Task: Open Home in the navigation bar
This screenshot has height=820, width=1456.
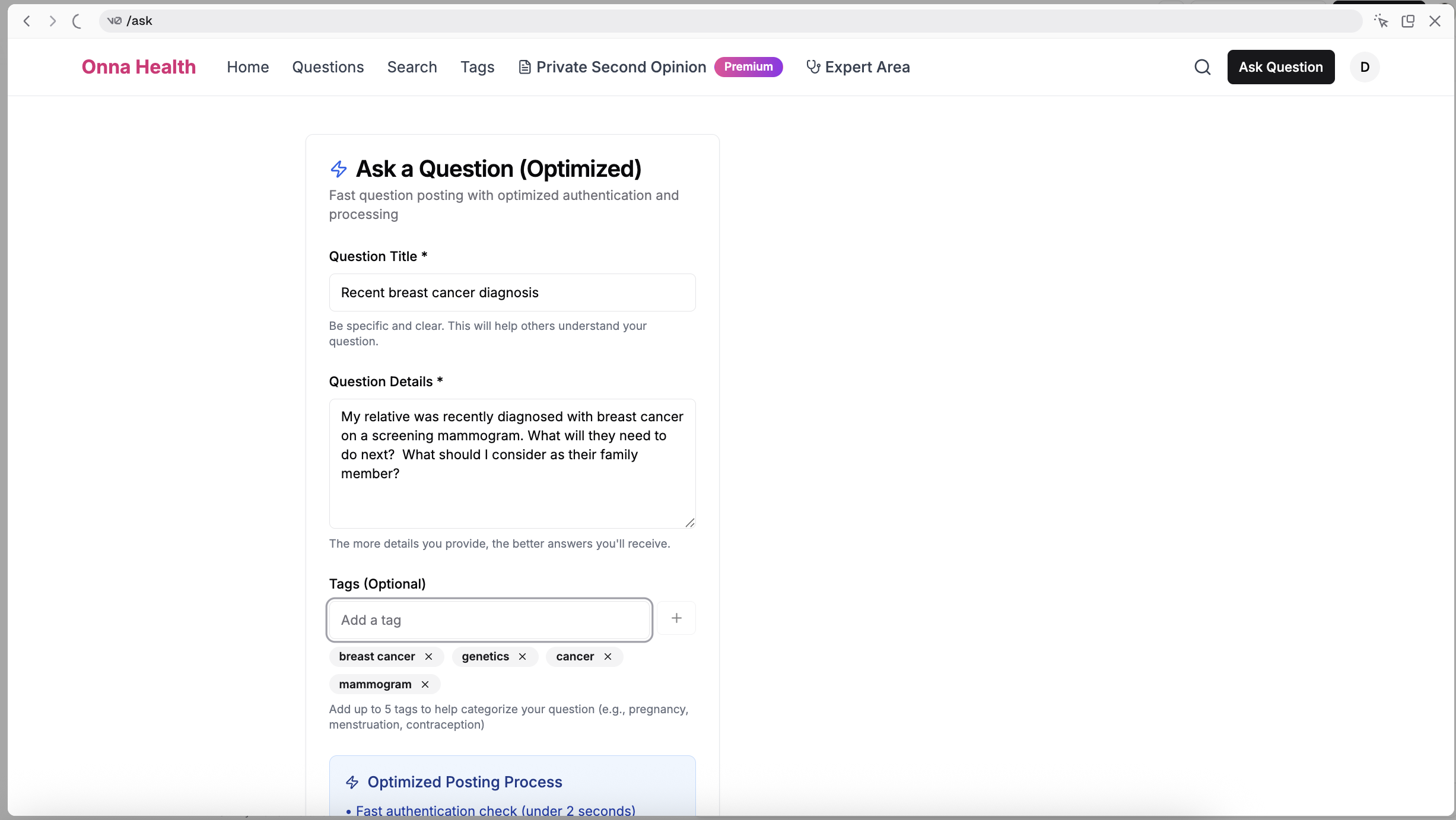Action: [x=247, y=67]
